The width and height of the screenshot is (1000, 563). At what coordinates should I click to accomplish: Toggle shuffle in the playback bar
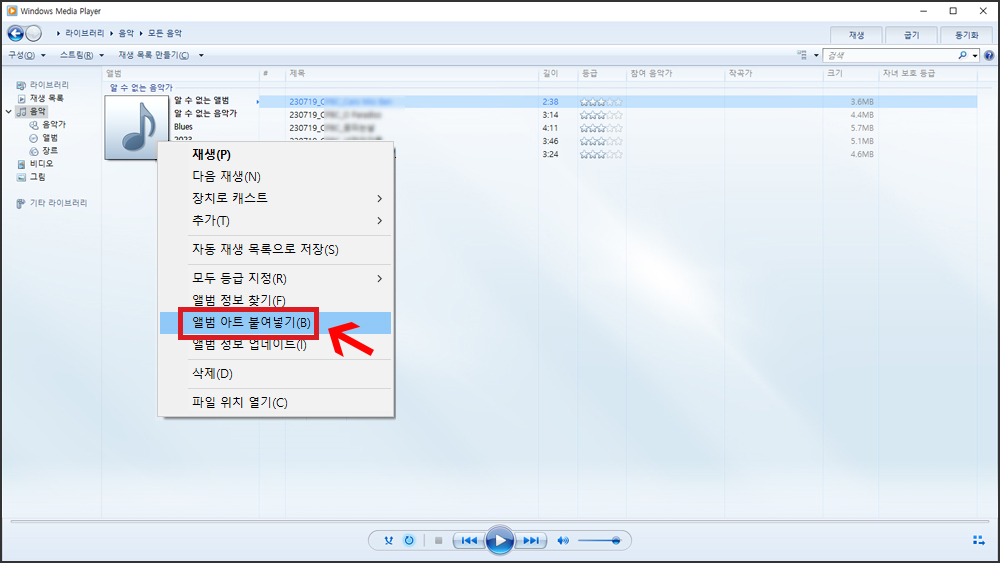388,541
